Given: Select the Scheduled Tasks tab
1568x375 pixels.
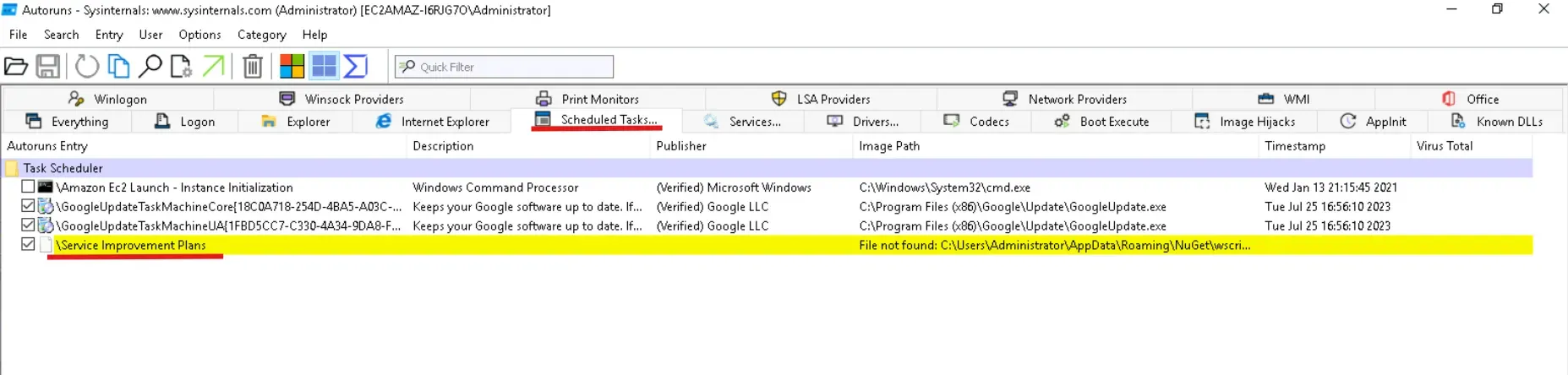Looking at the screenshot, I should coord(596,120).
